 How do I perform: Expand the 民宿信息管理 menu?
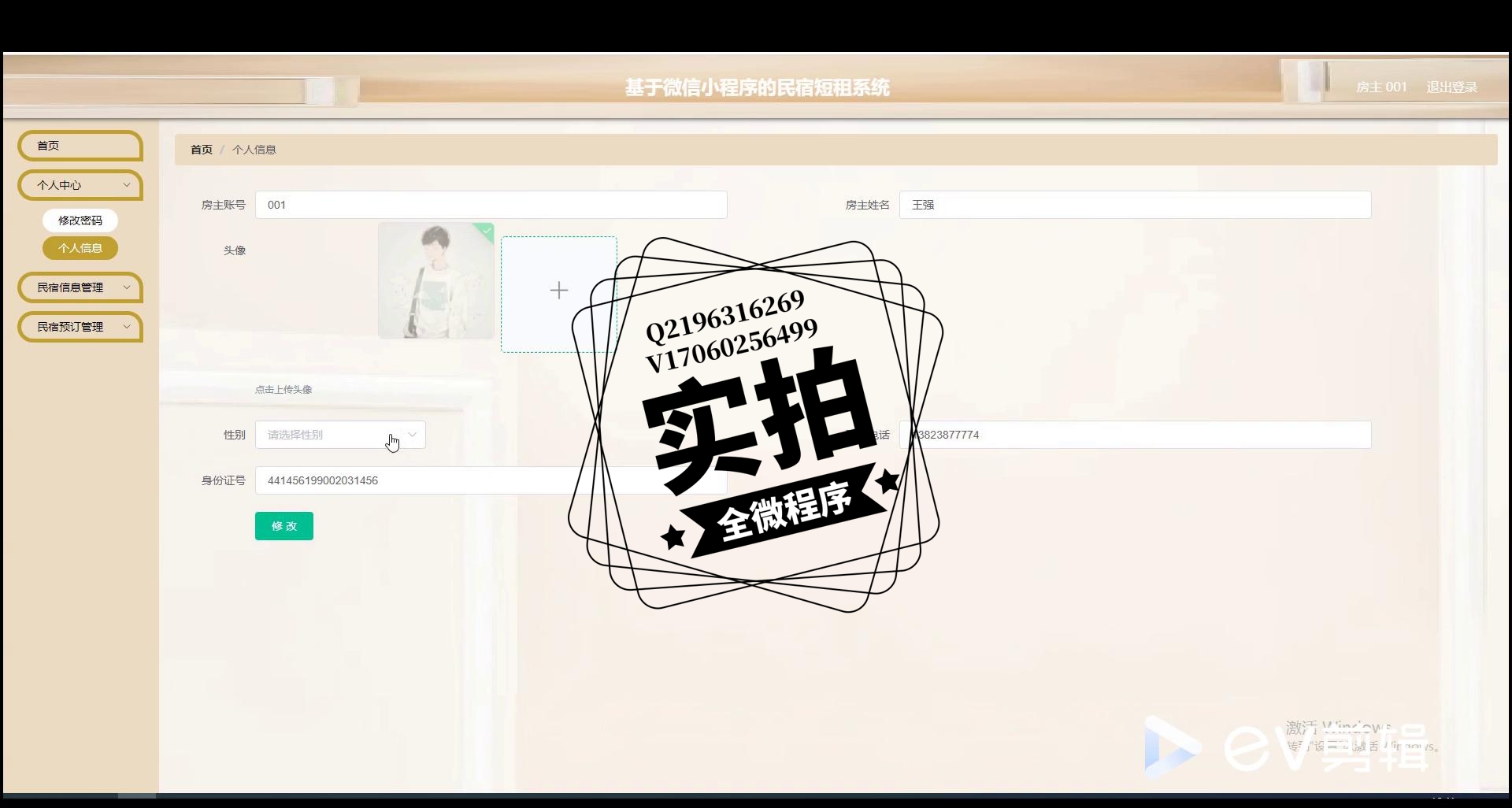pos(80,287)
